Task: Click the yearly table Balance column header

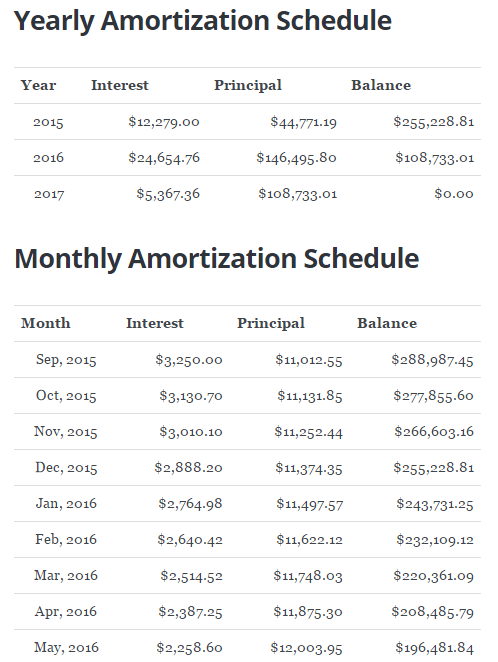Action: [381, 85]
